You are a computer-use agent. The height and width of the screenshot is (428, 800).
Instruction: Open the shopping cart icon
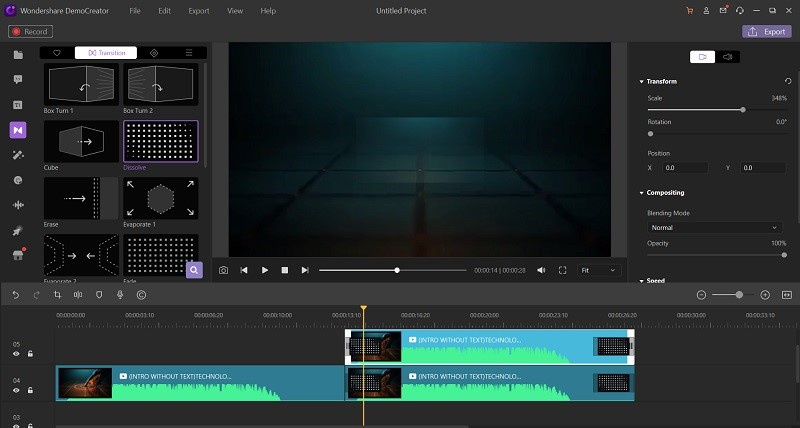[690, 11]
